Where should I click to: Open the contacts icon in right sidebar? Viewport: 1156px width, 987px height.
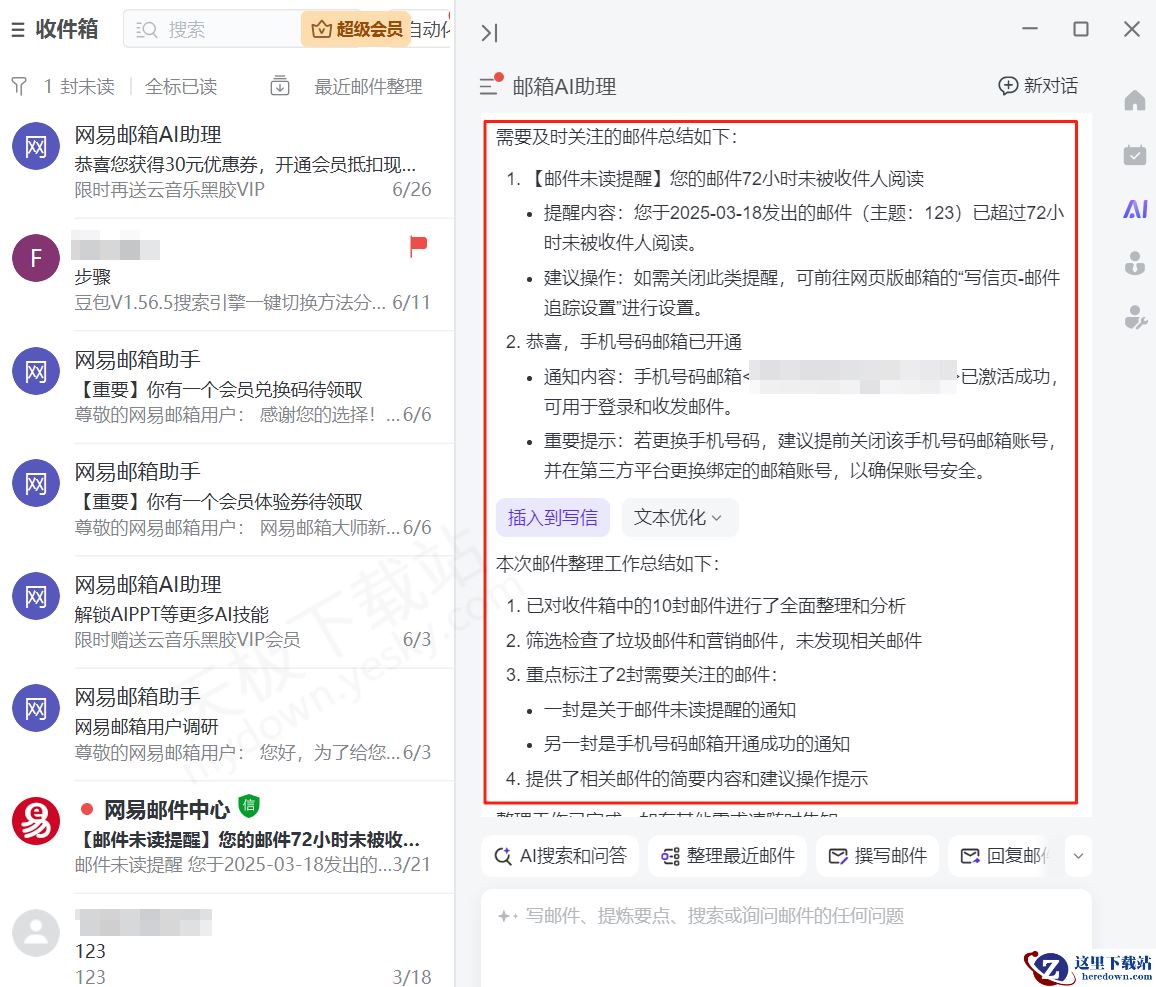coord(1135,262)
